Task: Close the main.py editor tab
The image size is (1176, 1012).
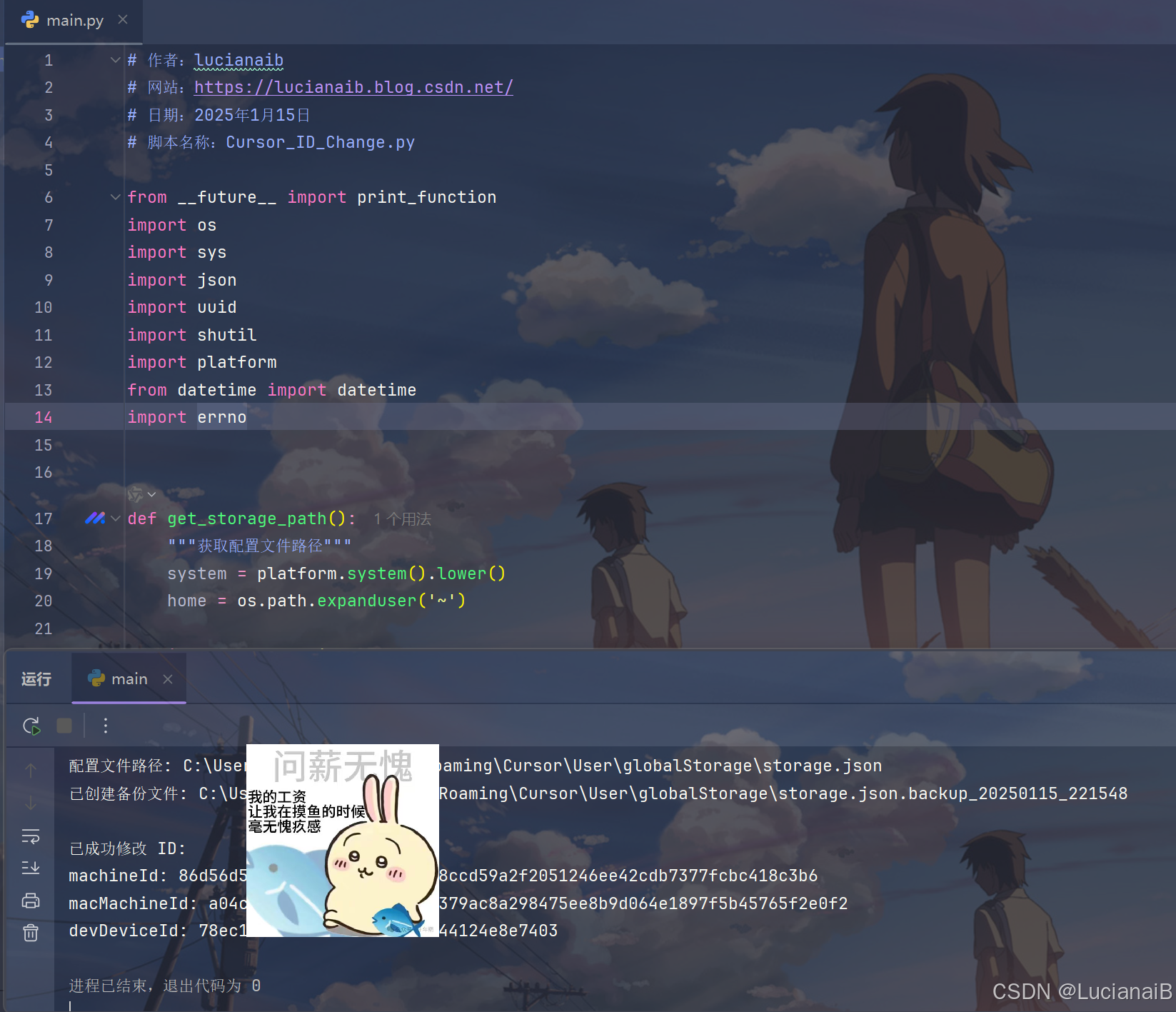Action: 123,20
